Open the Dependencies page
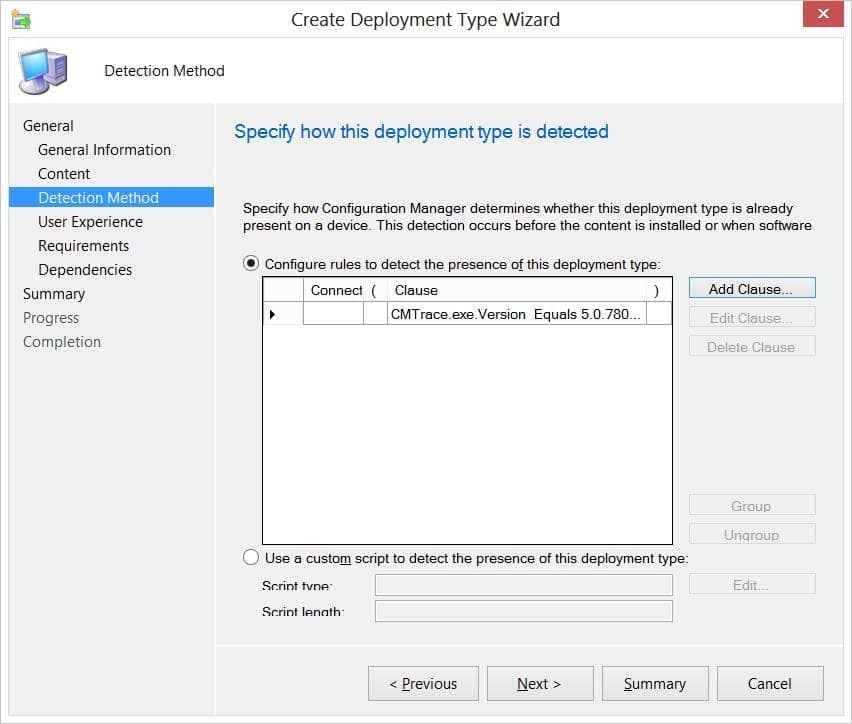 coord(85,269)
